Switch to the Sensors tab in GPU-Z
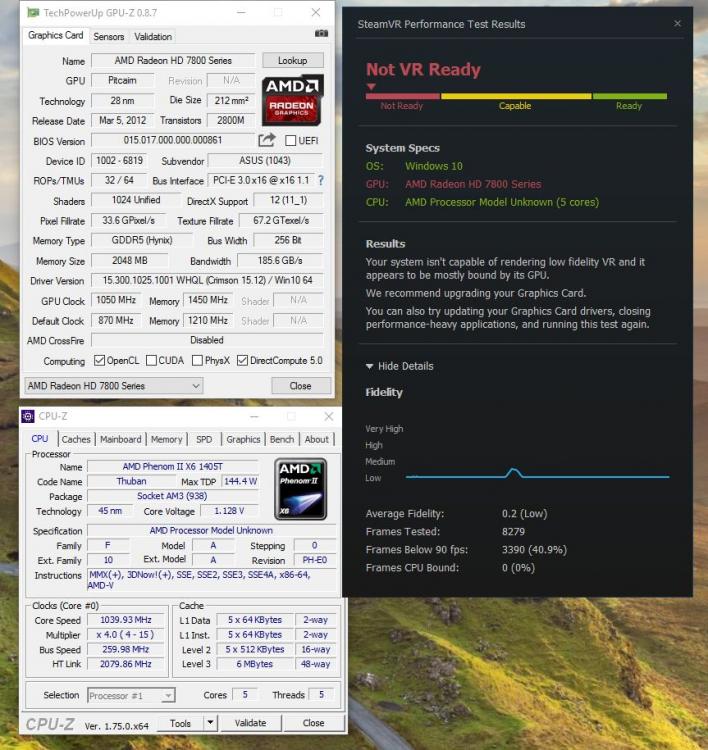 (x=109, y=37)
